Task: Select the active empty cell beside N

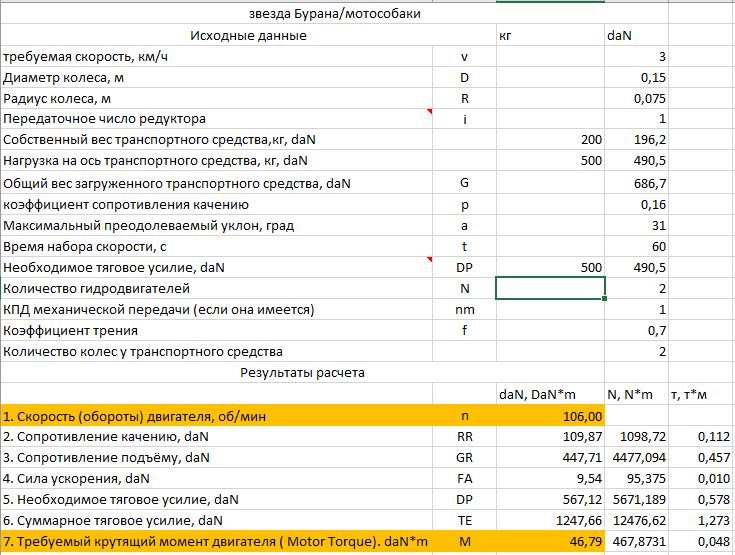Action: [x=550, y=289]
